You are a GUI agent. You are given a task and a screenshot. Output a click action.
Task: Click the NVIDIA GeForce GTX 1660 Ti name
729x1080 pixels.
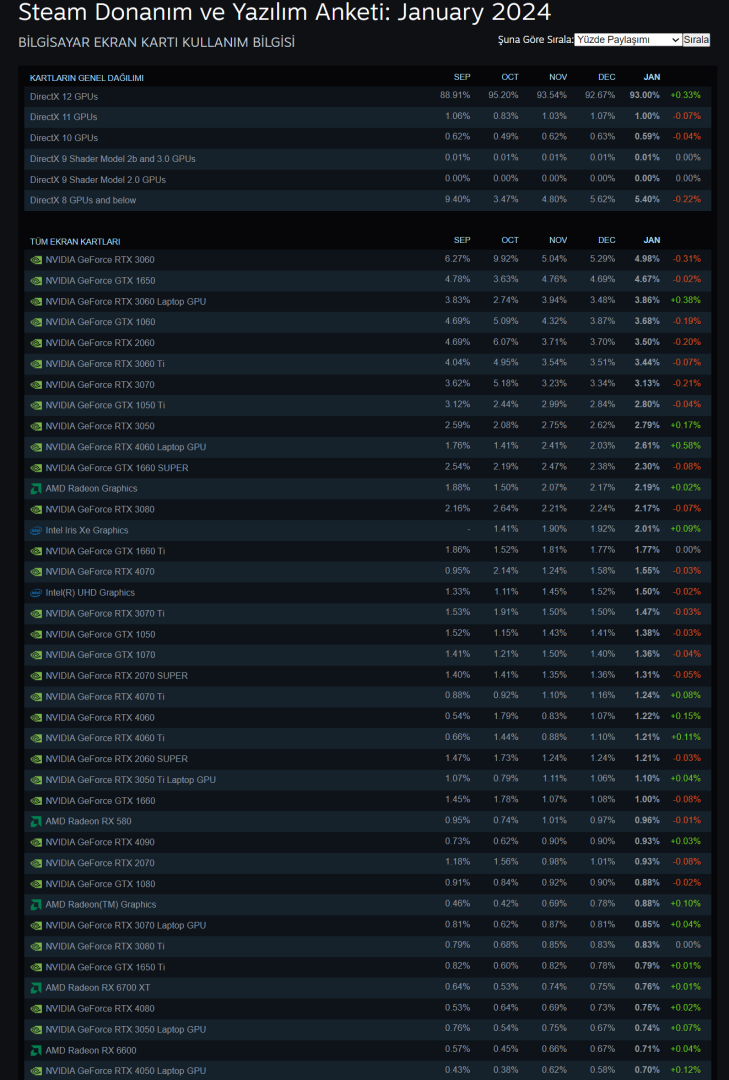coord(105,551)
